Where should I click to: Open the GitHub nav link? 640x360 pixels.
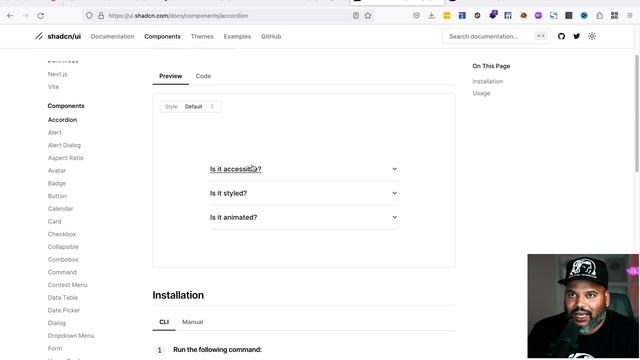coord(271,36)
